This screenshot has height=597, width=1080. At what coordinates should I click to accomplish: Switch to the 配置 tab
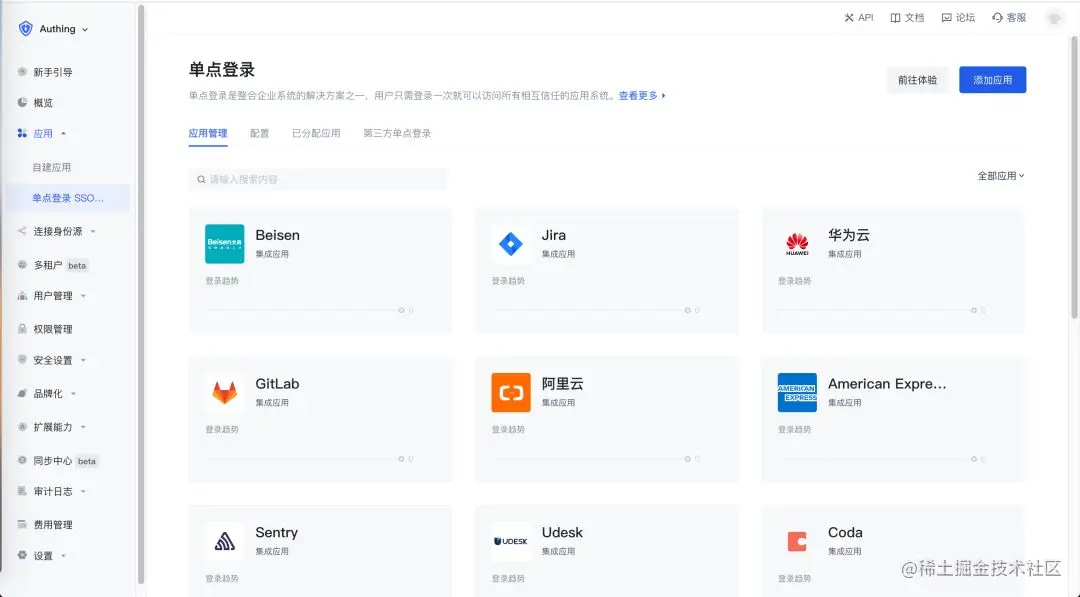[260, 134]
